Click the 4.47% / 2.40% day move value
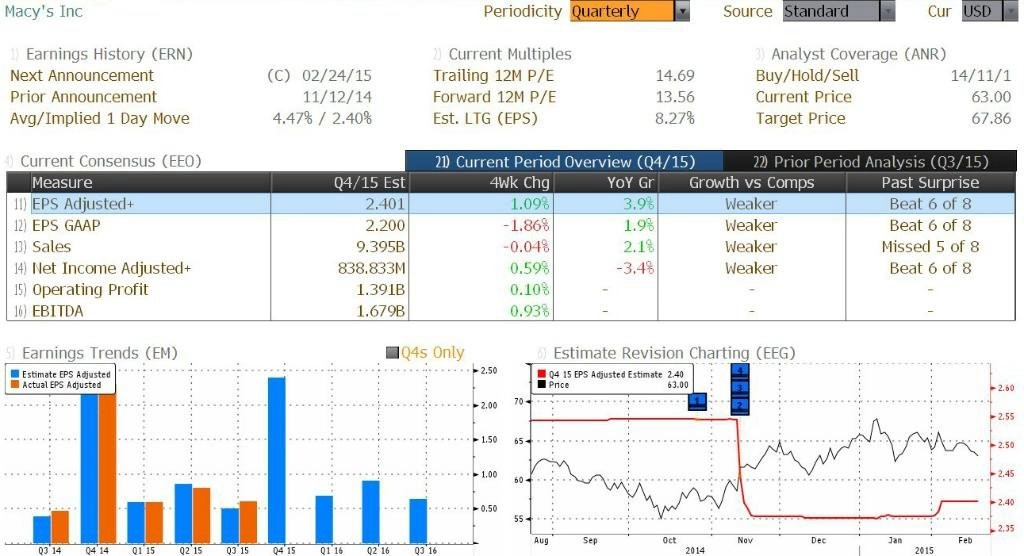1024x556 pixels. click(322, 119)
